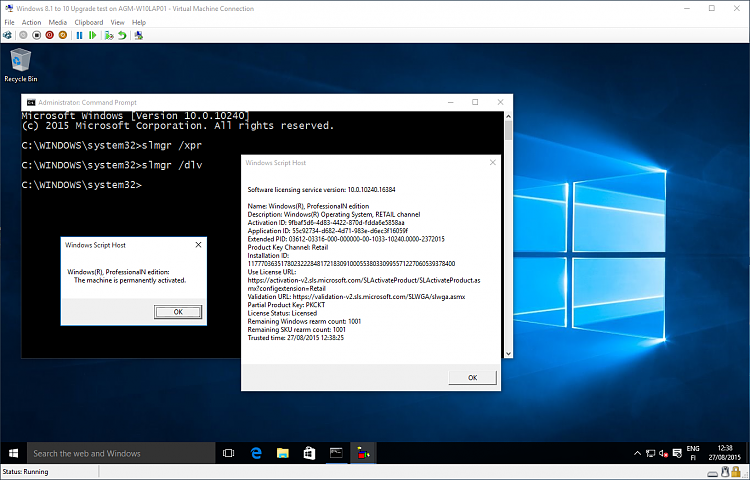Screen dimensions: 750x480
Task: Open the Recycle Bin desktop icon
Action: (21, 65)
